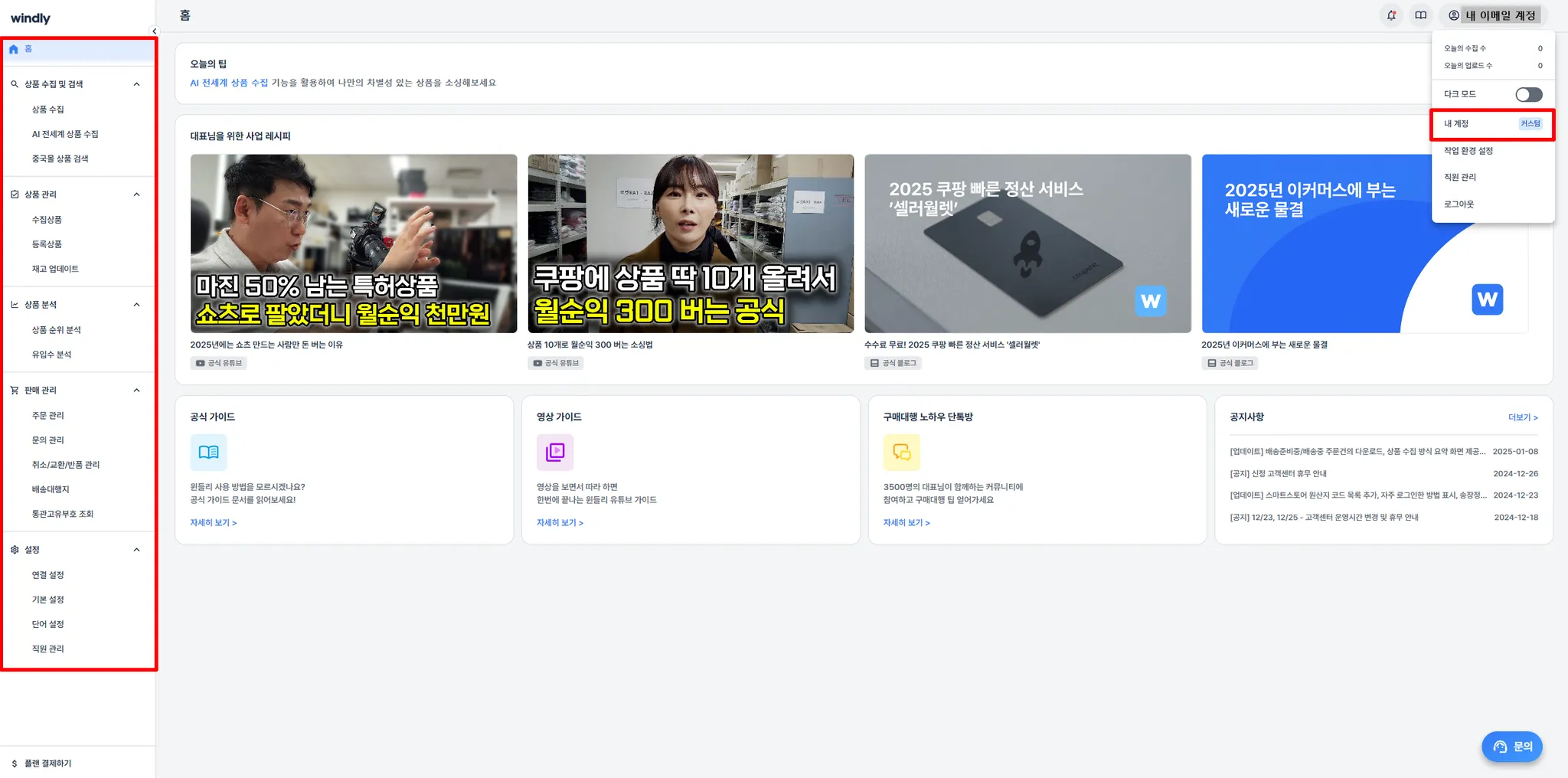Open notifications with the bell icon
The width and height of the screenshot is (1568, 778).
click(x=1391, y=15)
